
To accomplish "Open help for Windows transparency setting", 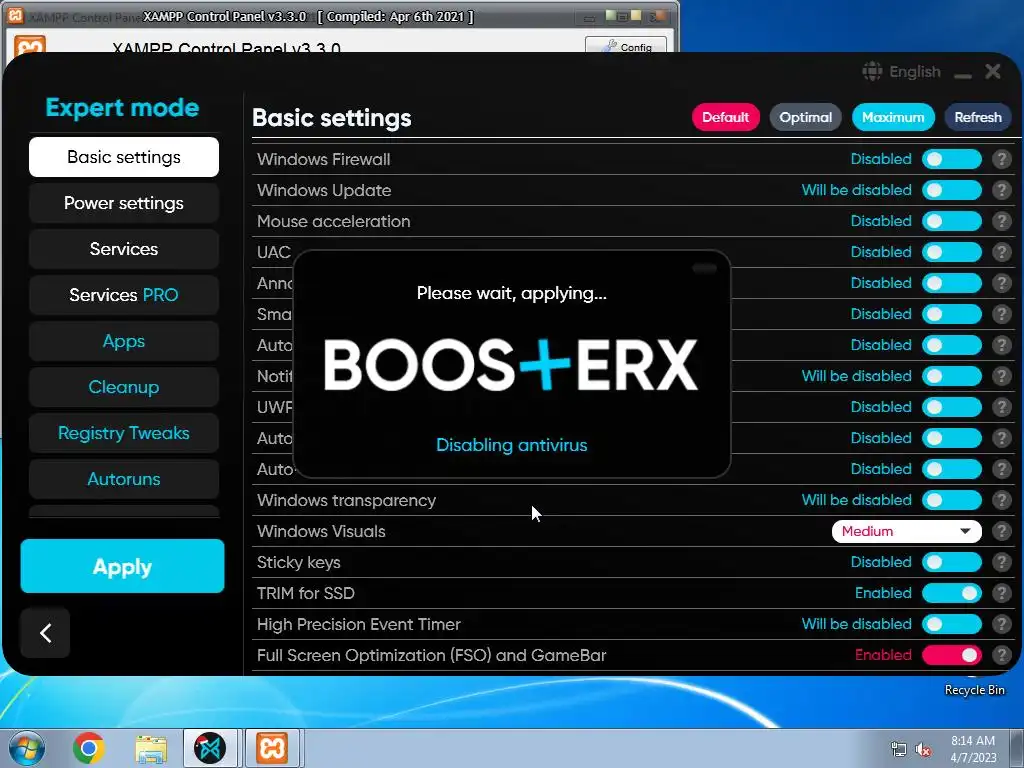I will (1001, 500).
